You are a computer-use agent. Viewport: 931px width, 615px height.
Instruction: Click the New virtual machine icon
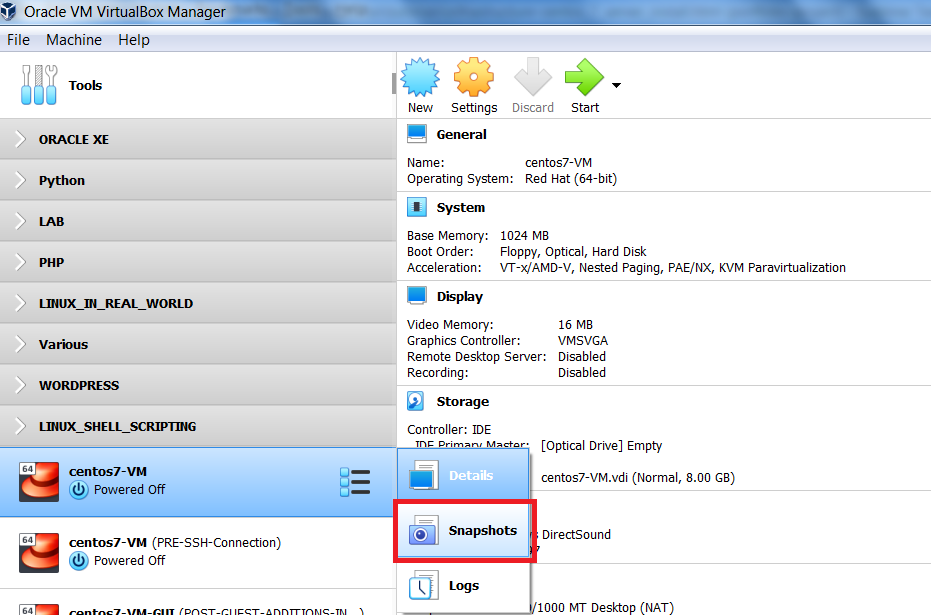pos(420,78)
